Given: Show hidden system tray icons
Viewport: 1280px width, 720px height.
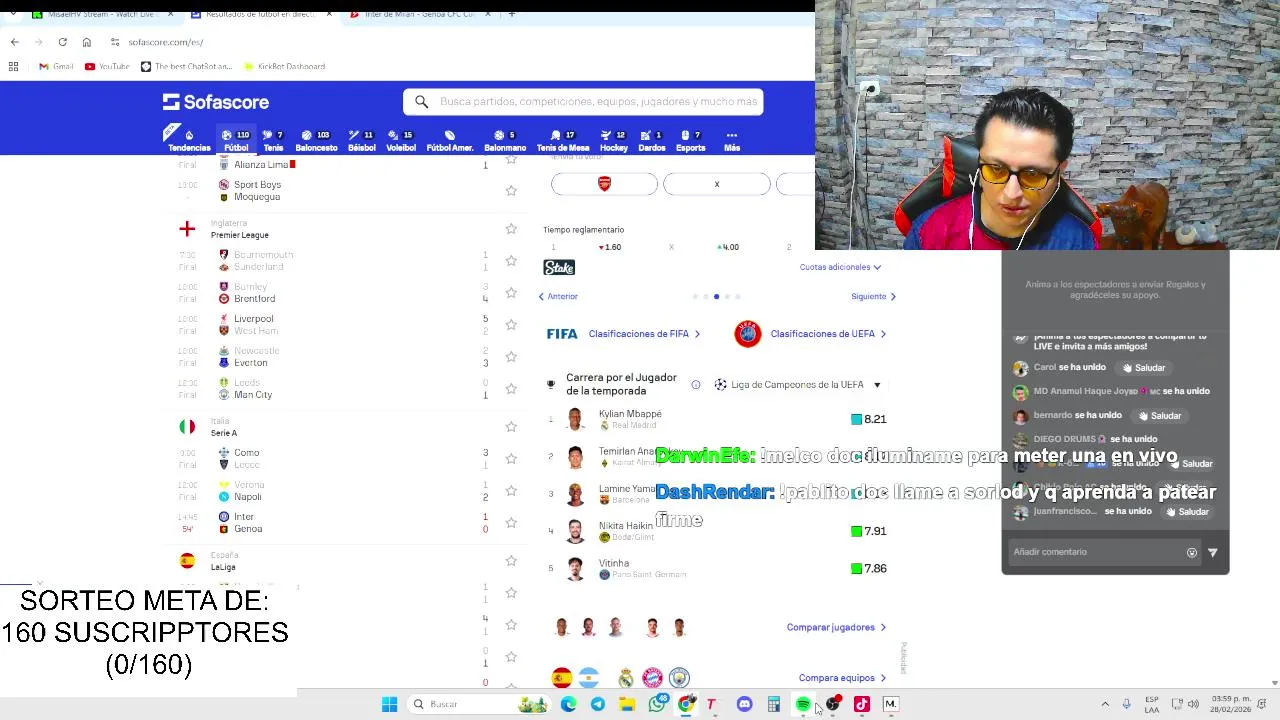Looking at the screenshot, I should coord(1105,704).
